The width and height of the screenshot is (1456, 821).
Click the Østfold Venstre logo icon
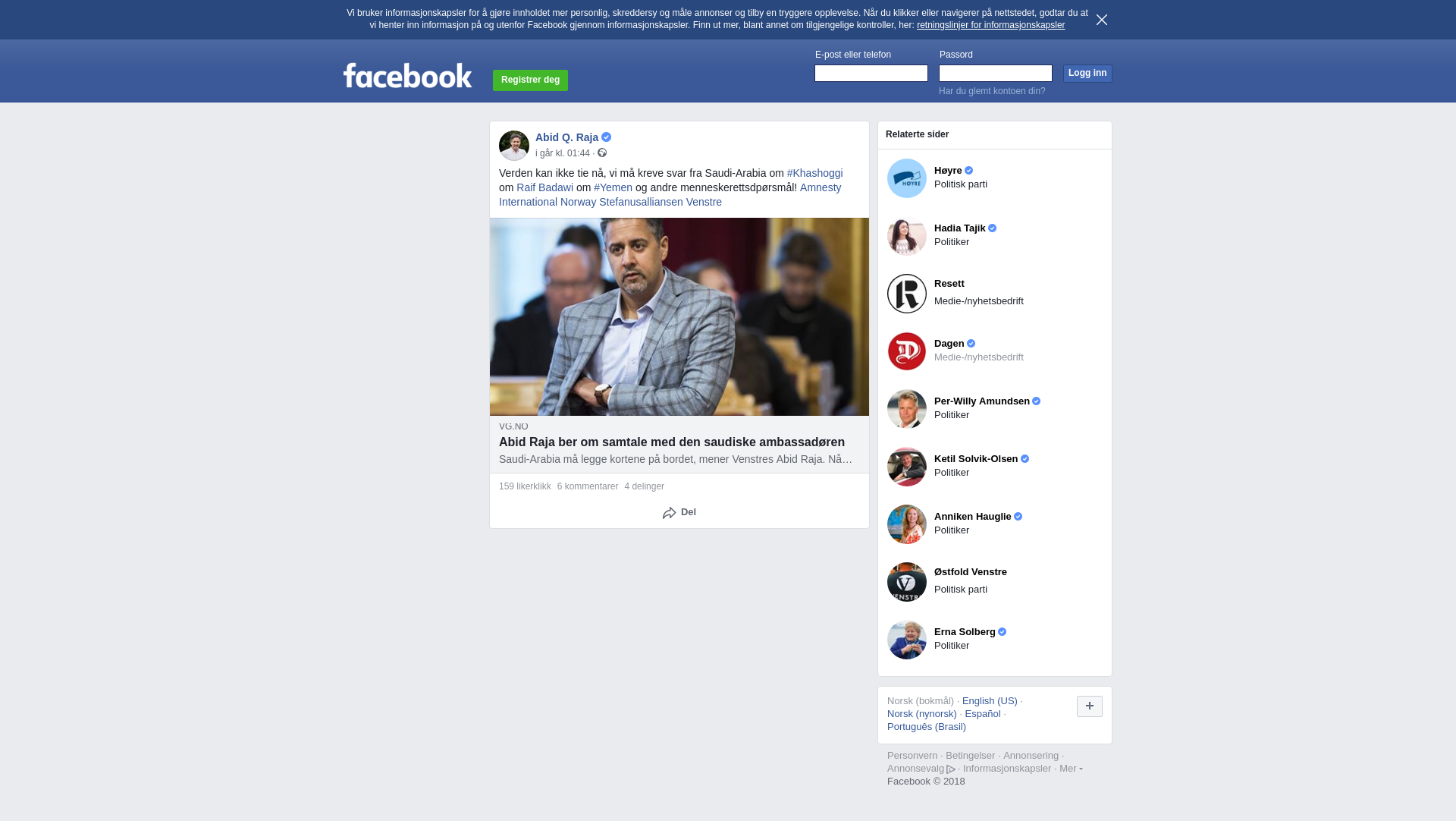coord(907,582)
